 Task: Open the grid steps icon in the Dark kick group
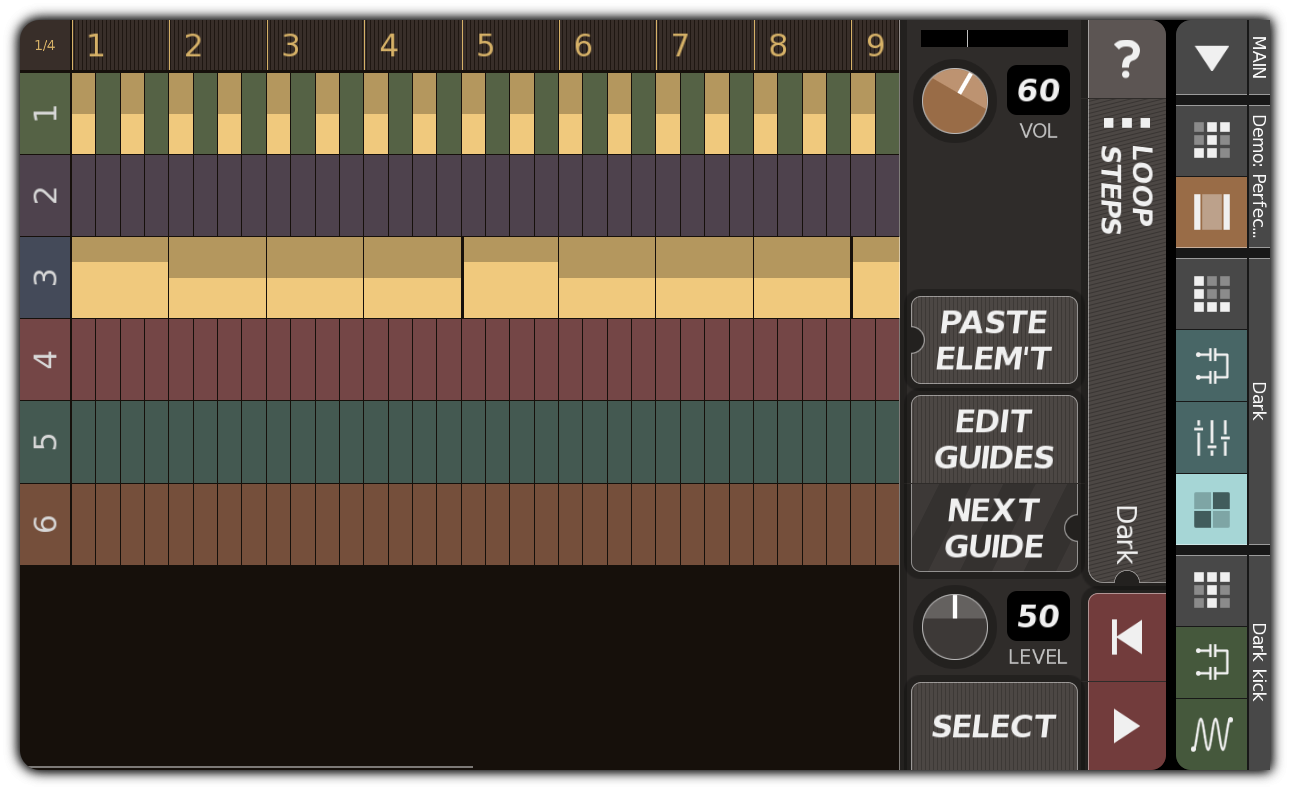pos(1211,591)
